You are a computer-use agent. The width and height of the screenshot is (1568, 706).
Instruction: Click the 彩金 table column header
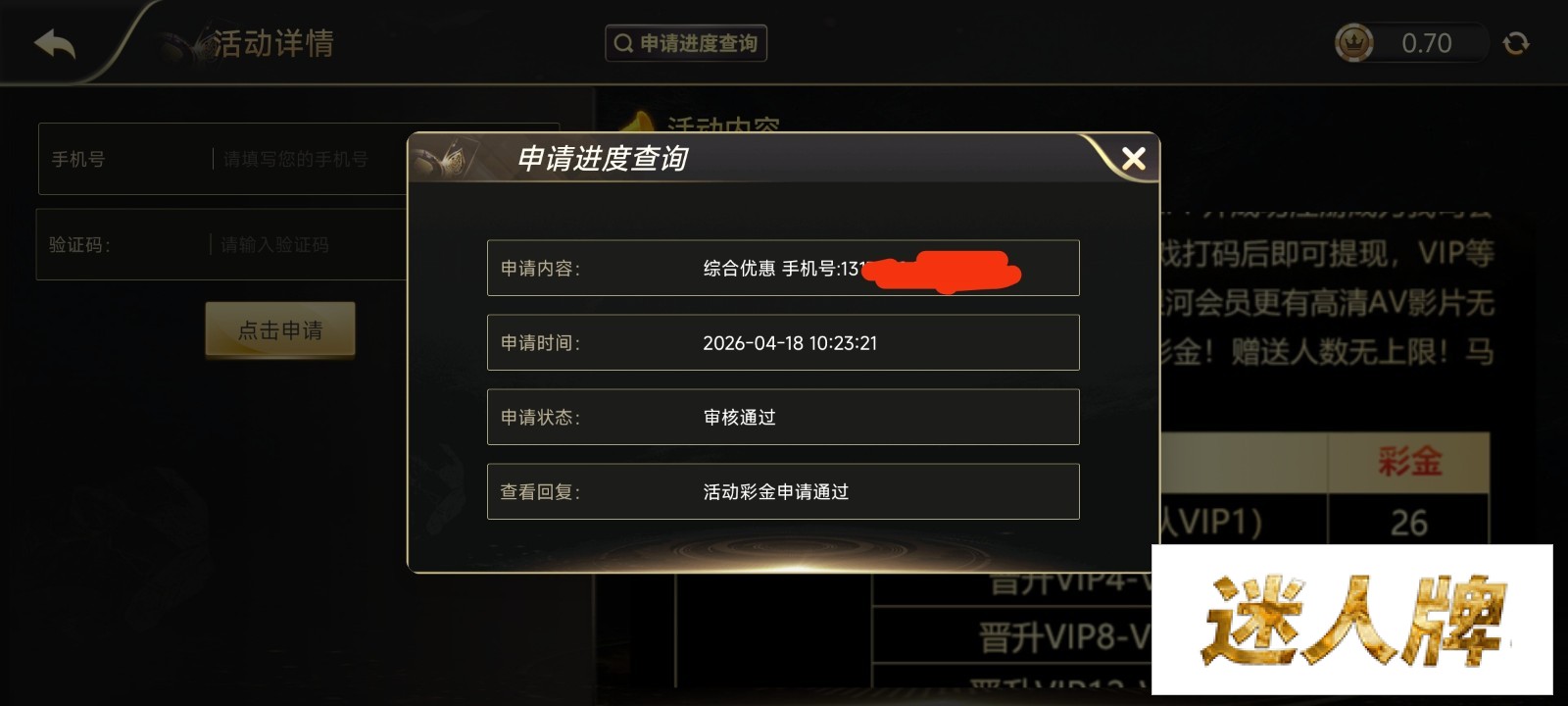tap(1409, 461)
